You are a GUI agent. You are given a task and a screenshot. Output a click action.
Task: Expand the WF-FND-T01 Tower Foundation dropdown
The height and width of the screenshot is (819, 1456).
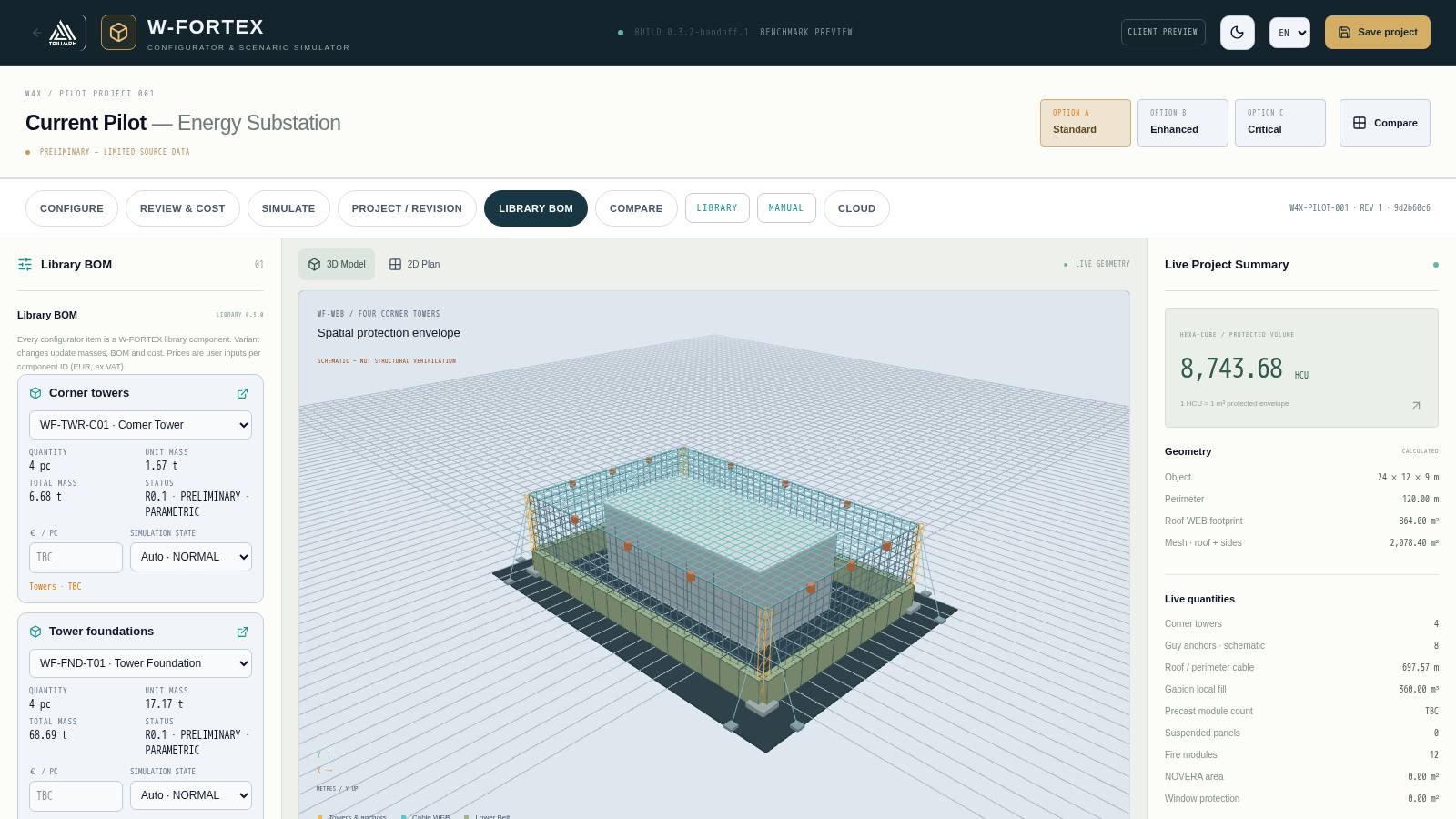coord(140,663)
